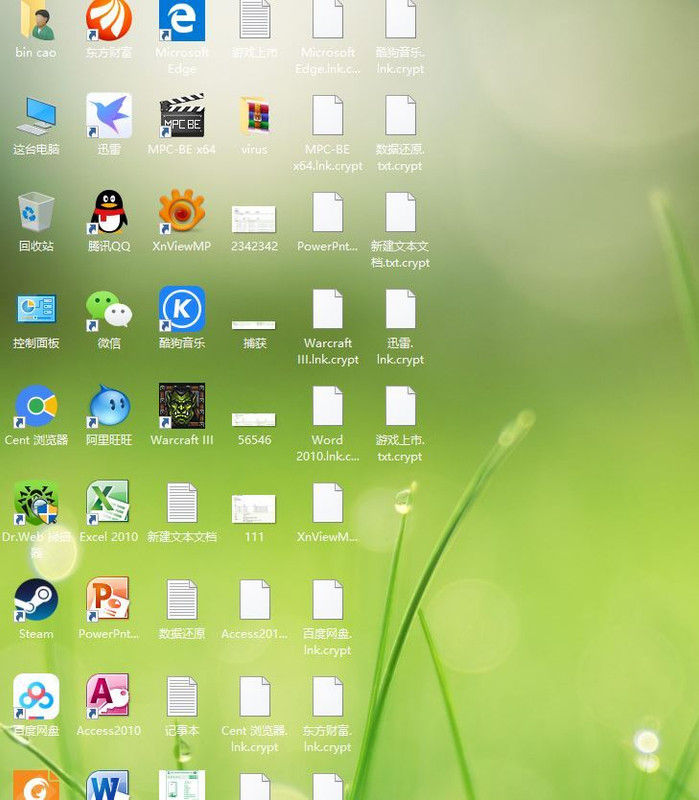
Task: Launch Word shortcut in bottom row
Action: click(109, 786)
